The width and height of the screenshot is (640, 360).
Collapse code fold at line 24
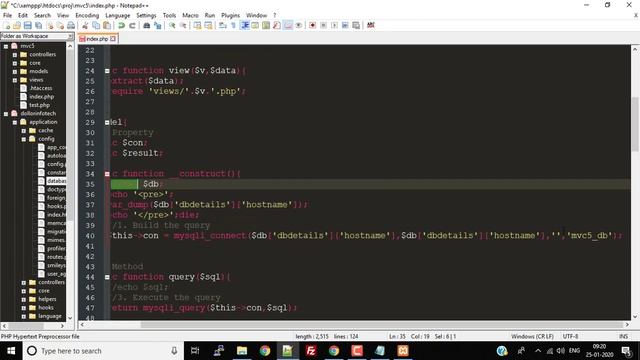click(107, 71)
